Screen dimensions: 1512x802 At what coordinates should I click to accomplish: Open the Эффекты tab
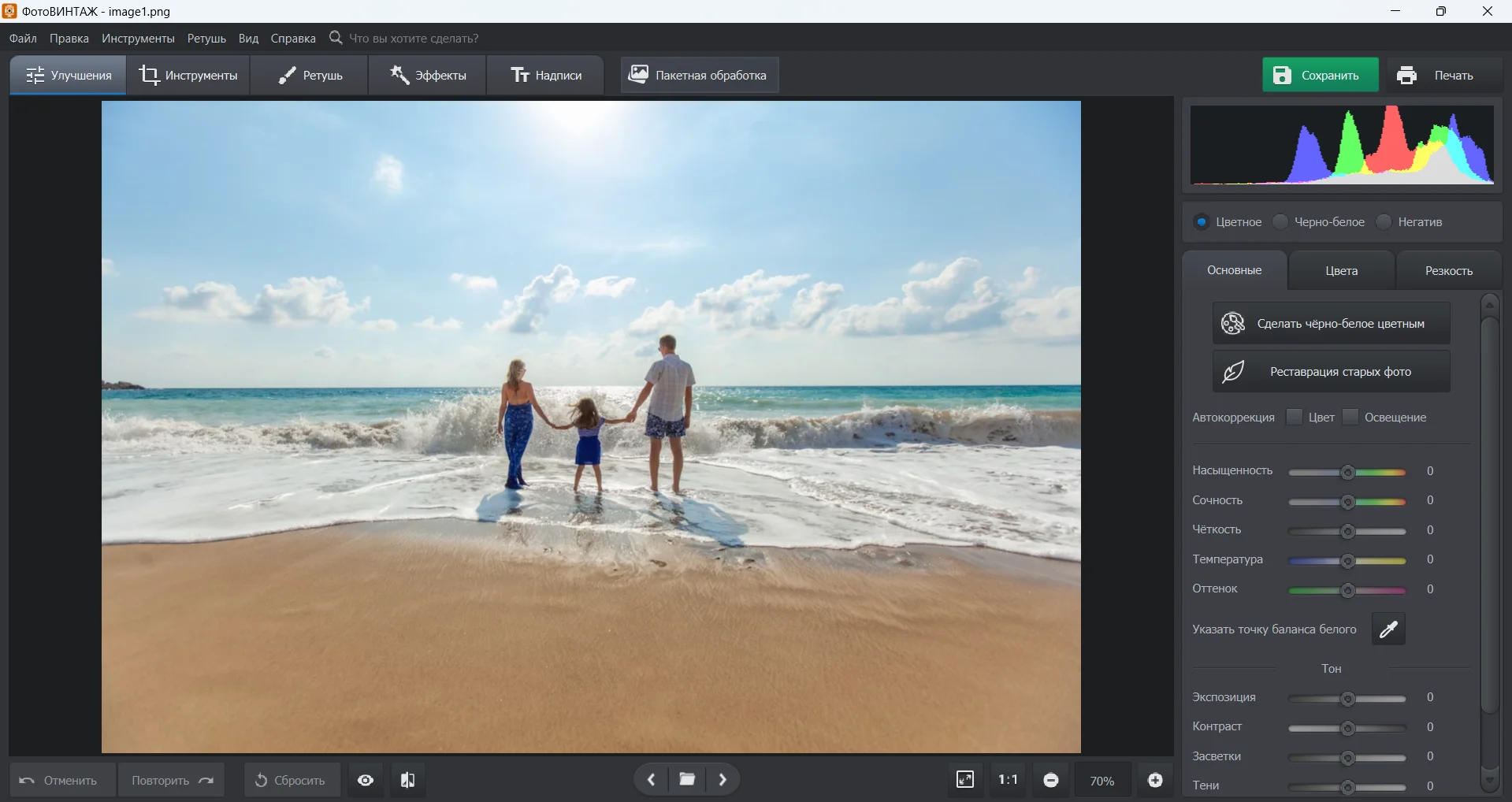pyautogui.click(x=428, y=76)
